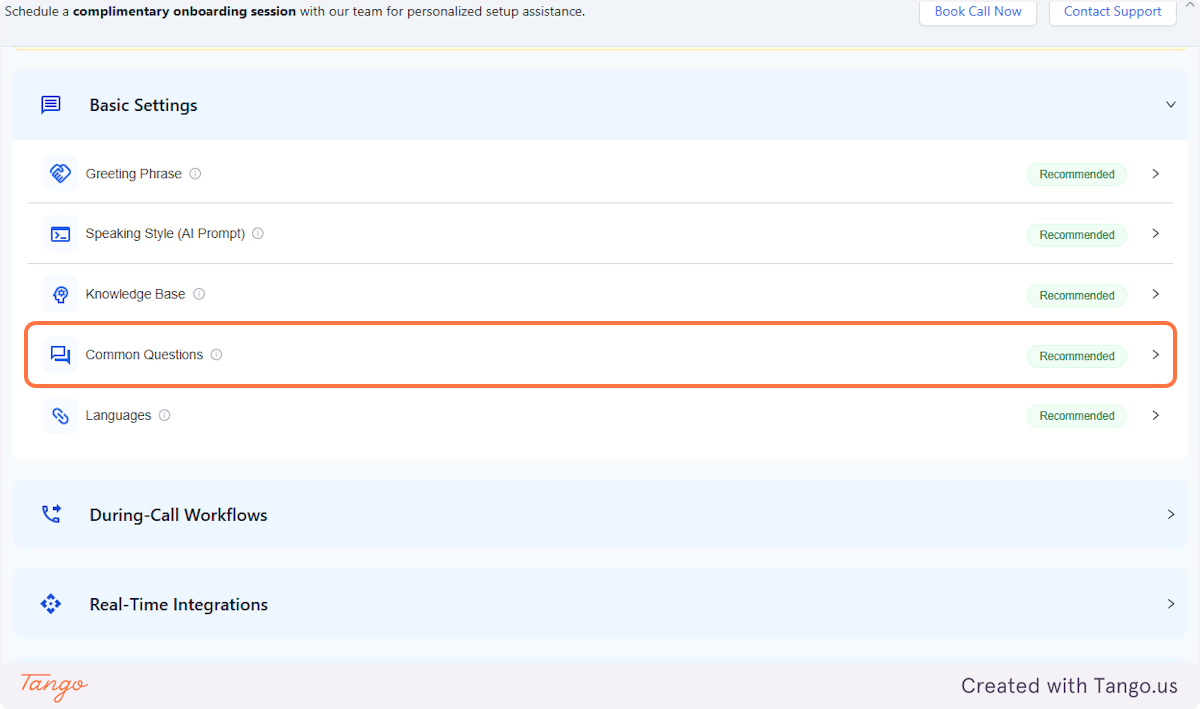1200x709 pixels.
Task: Click info icon next to Common Questions
Action: (216, 355)
